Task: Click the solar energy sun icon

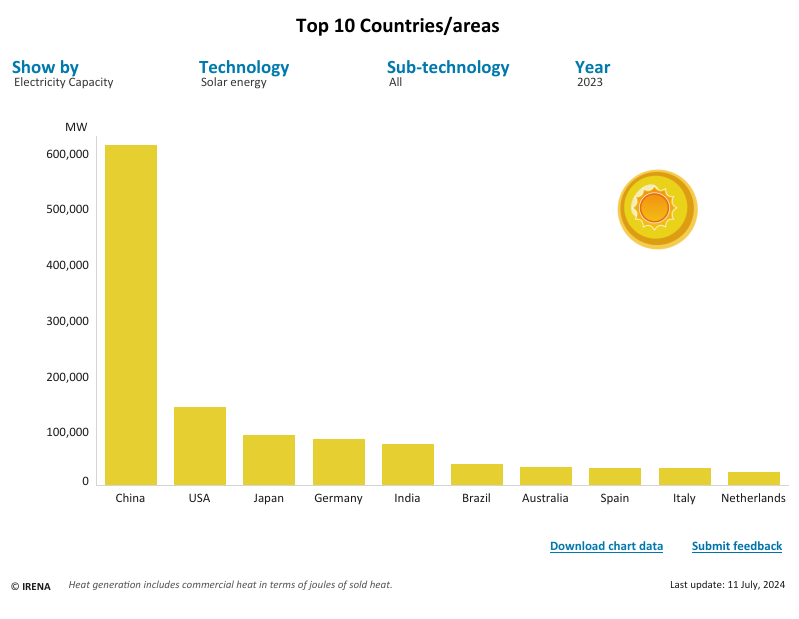Action: (656, 209)
